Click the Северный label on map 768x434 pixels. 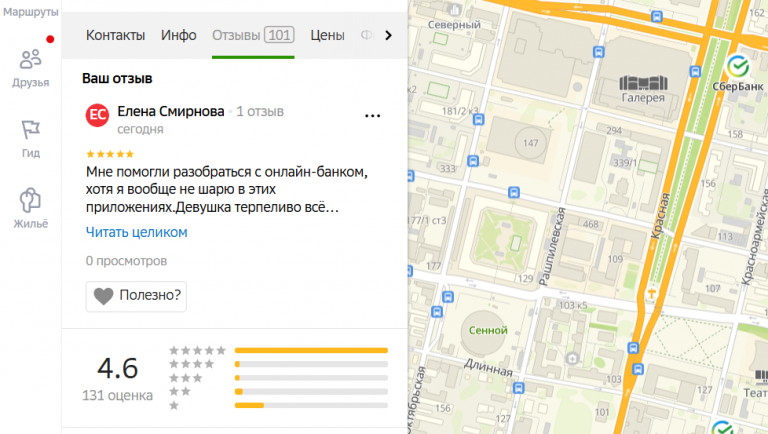point(454,24)
